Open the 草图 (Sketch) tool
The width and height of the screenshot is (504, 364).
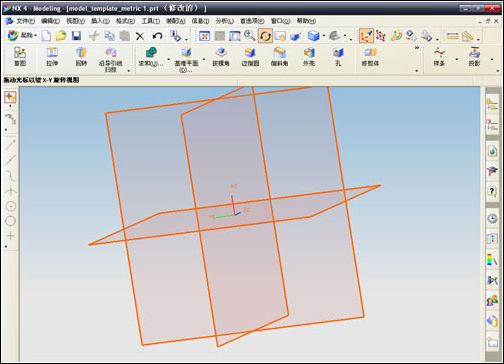tap(20, 57)
